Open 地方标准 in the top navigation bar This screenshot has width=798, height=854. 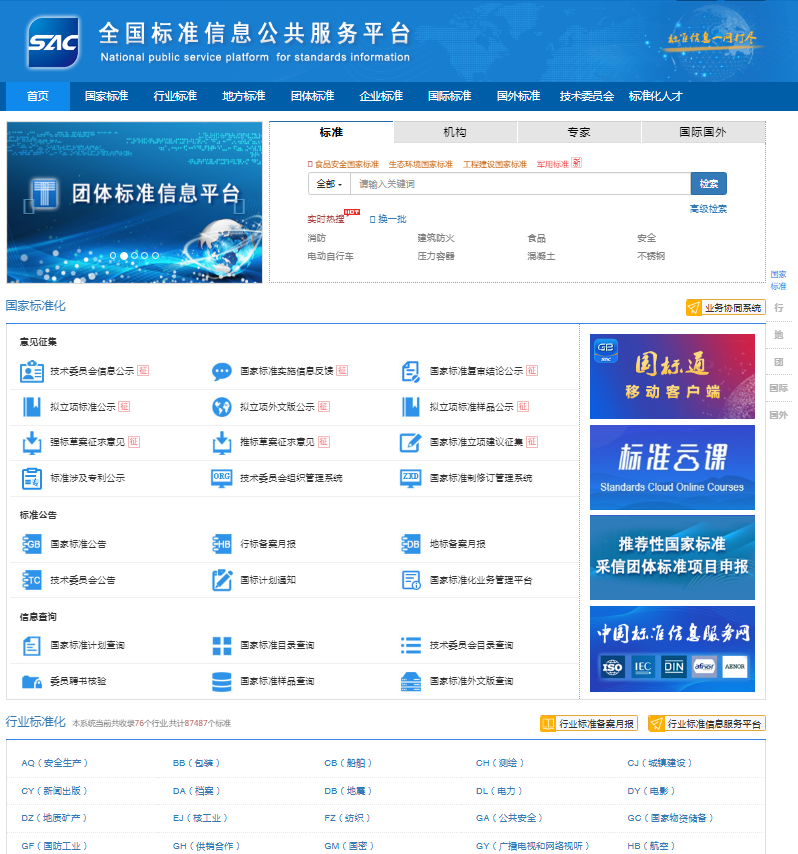[244, 96]
